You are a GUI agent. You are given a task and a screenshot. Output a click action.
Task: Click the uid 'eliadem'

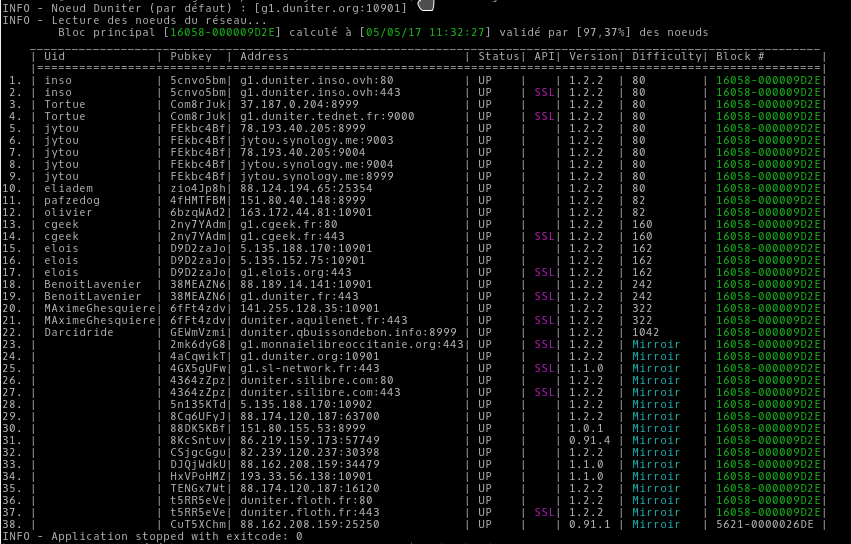click(68, 188)
